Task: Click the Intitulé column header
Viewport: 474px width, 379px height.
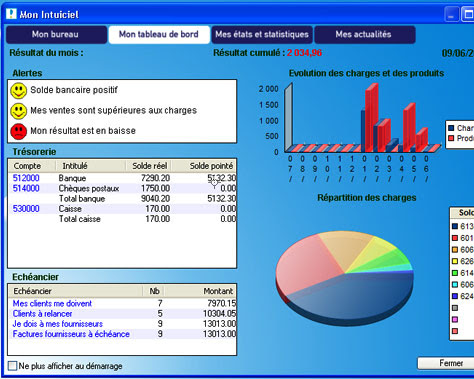Action: [90, 166]
